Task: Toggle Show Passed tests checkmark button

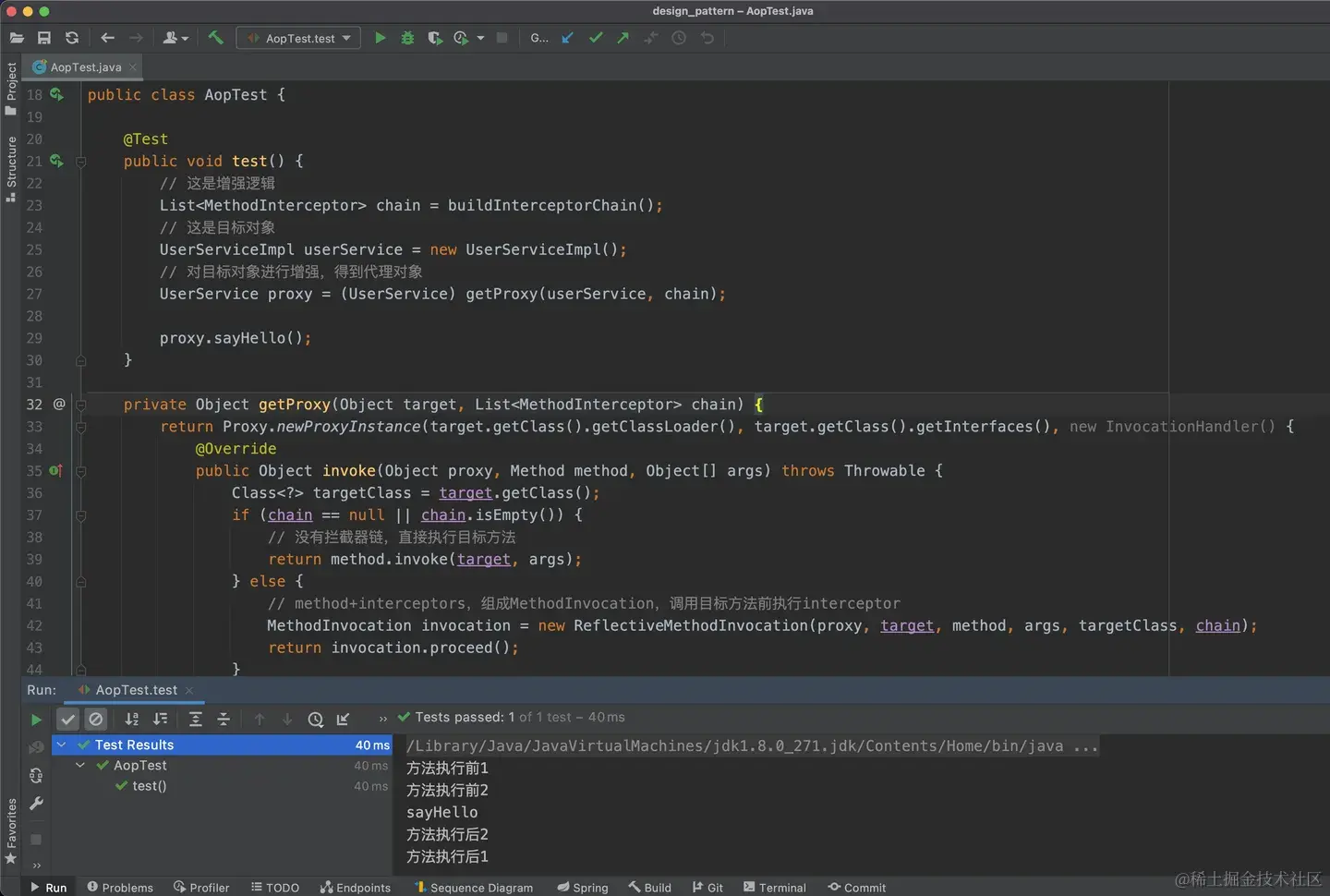Action: pos(68,719)
